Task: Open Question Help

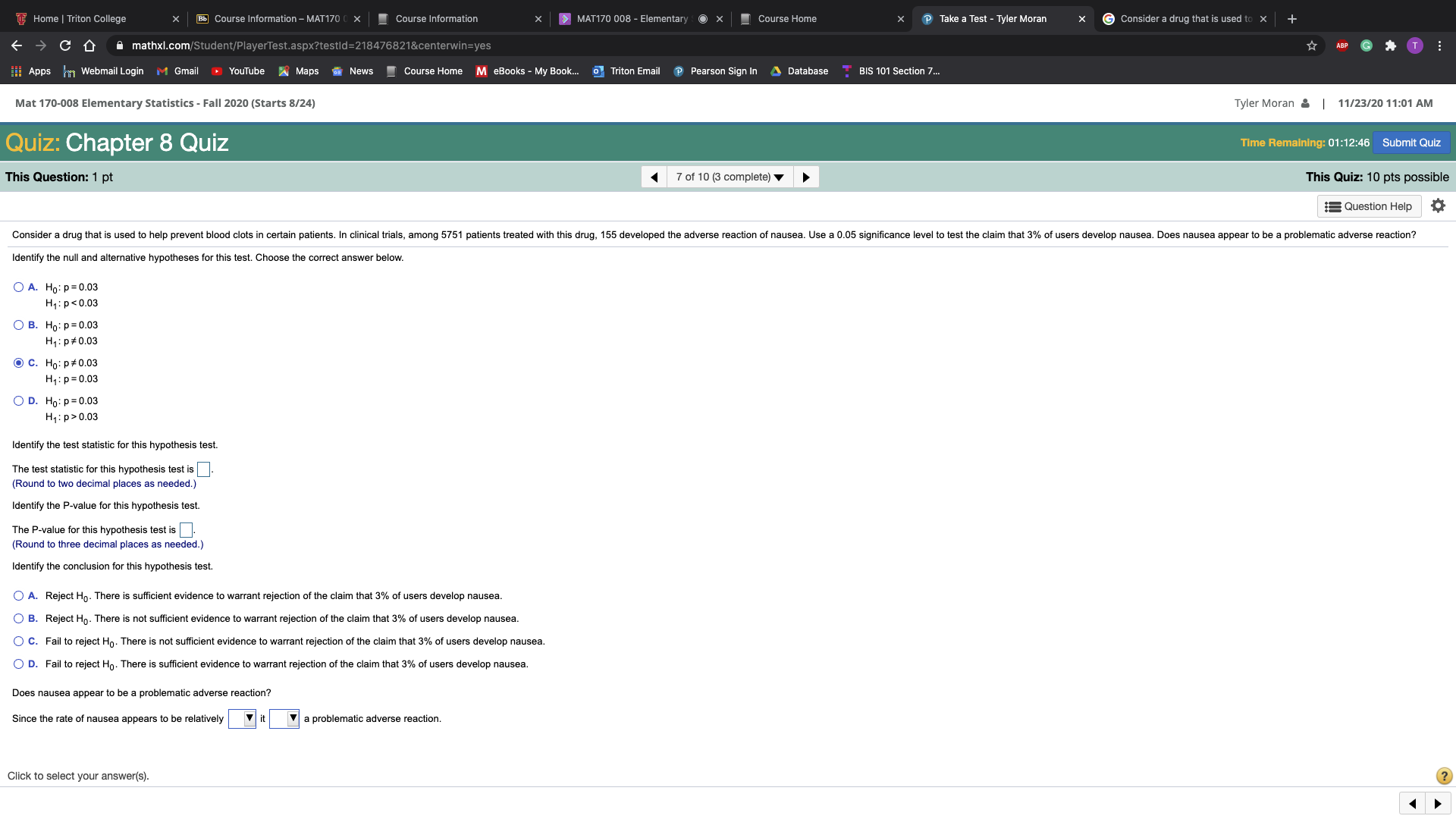Action: 1369,206
